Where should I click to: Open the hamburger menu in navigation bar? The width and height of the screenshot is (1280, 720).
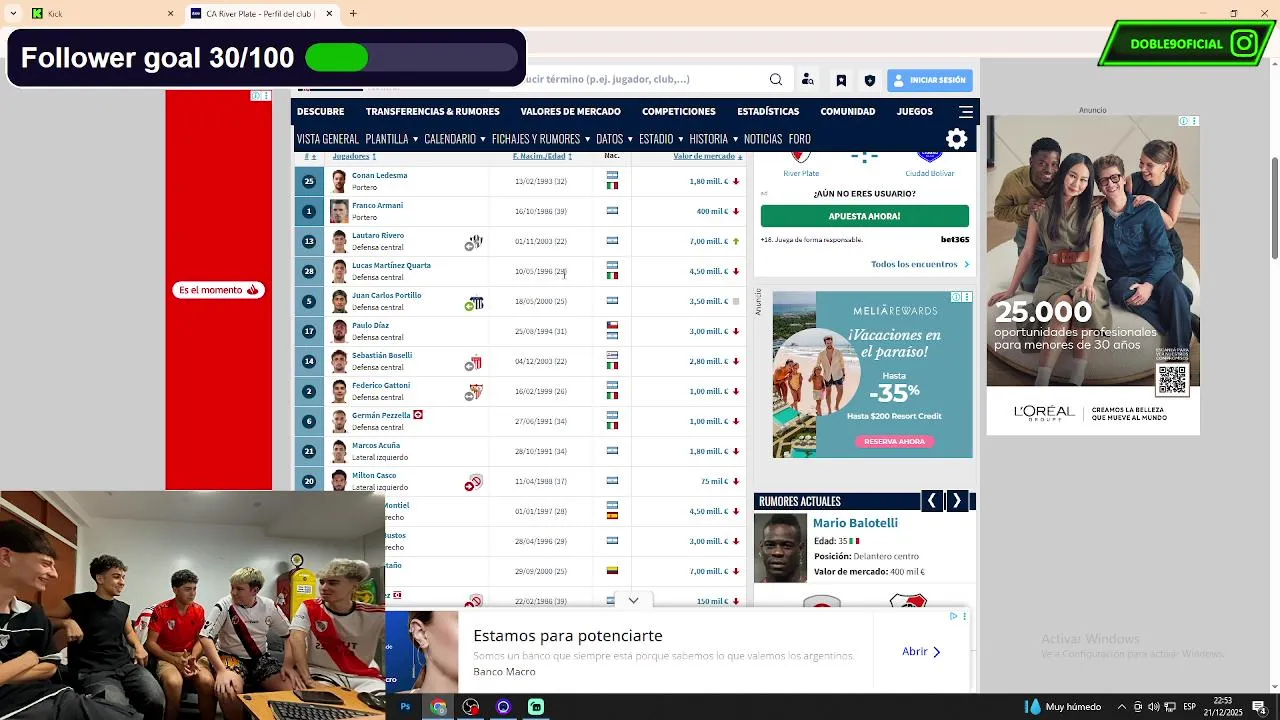[966, 112]
